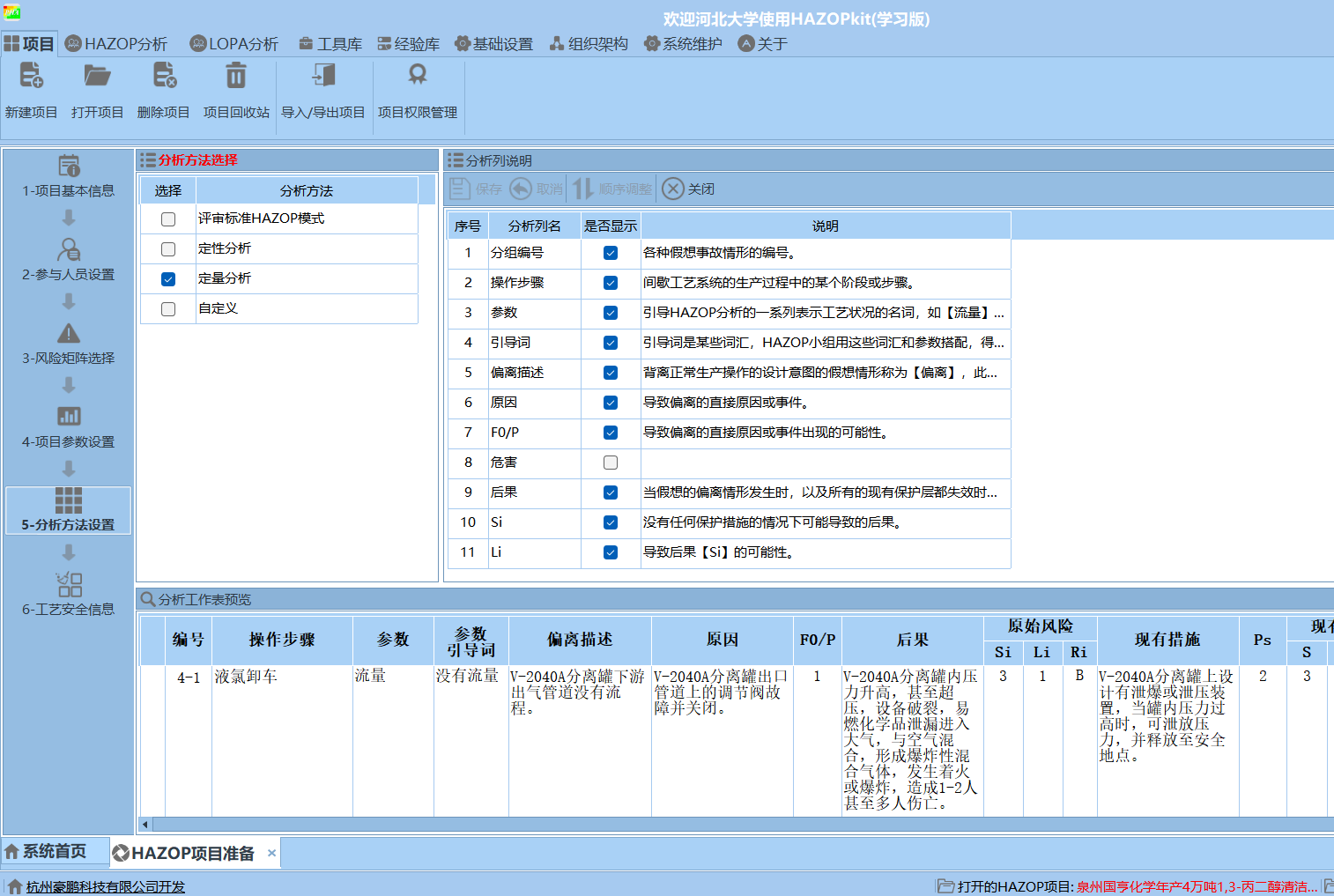The image size is (1334, 896).
Task: Go to step 3-风险矩阵选择
Action: point(69,344)
